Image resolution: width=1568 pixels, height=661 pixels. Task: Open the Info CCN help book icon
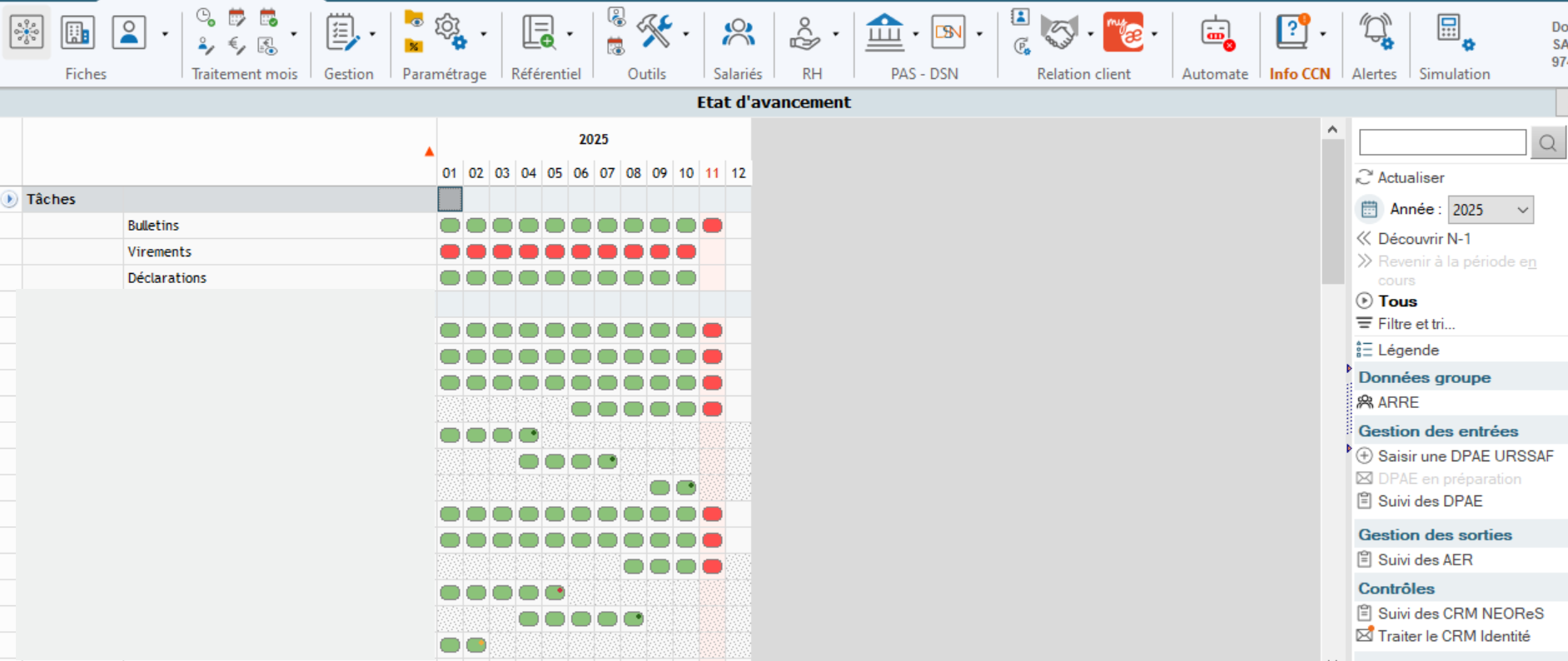tap(1293, 32)
